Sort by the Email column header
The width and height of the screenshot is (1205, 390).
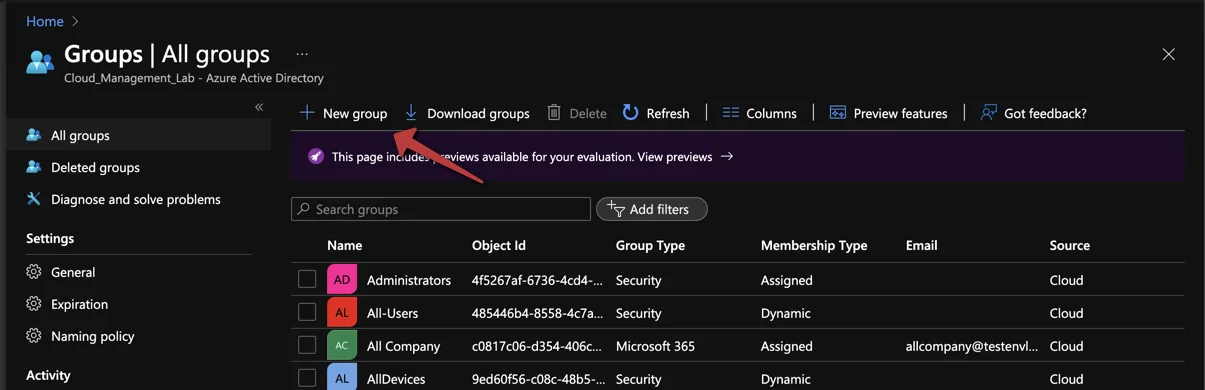[x=922, y=245]
